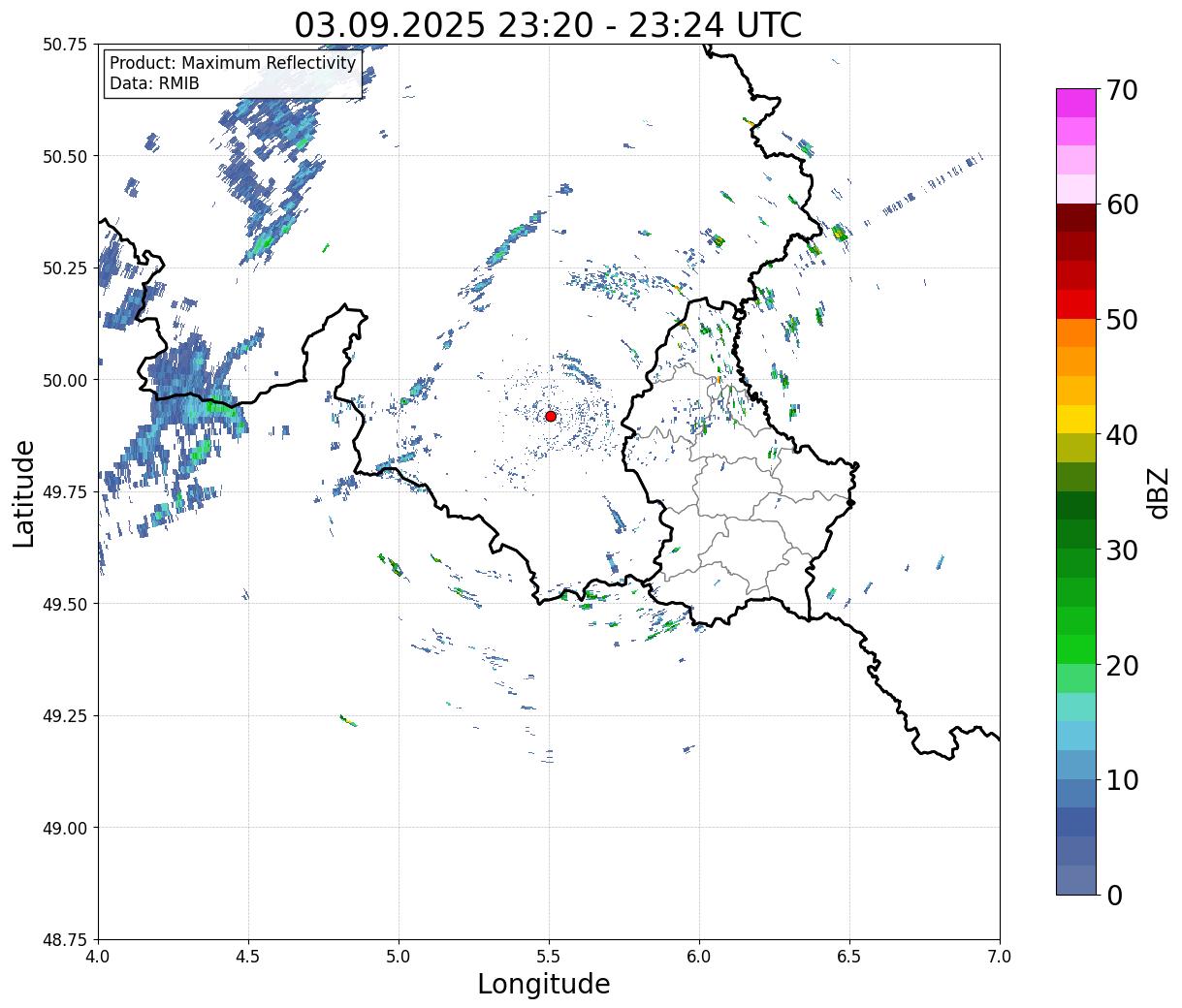Viewport: 1182px width, 1008px height.
Task: Pick the yellow colorbar segment above 40
Action: (1076, 420)
